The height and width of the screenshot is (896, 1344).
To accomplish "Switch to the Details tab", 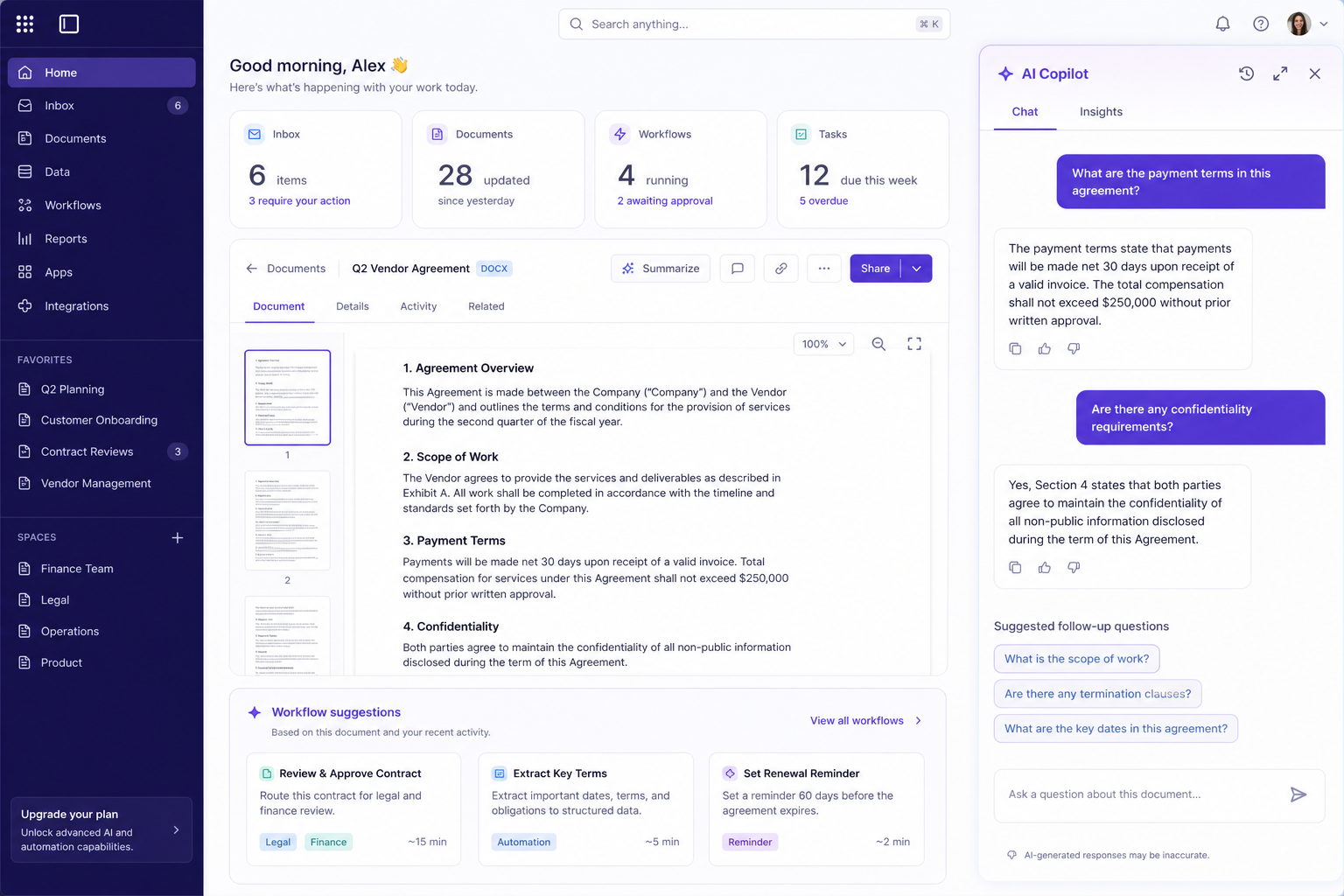I will [353, 306].
